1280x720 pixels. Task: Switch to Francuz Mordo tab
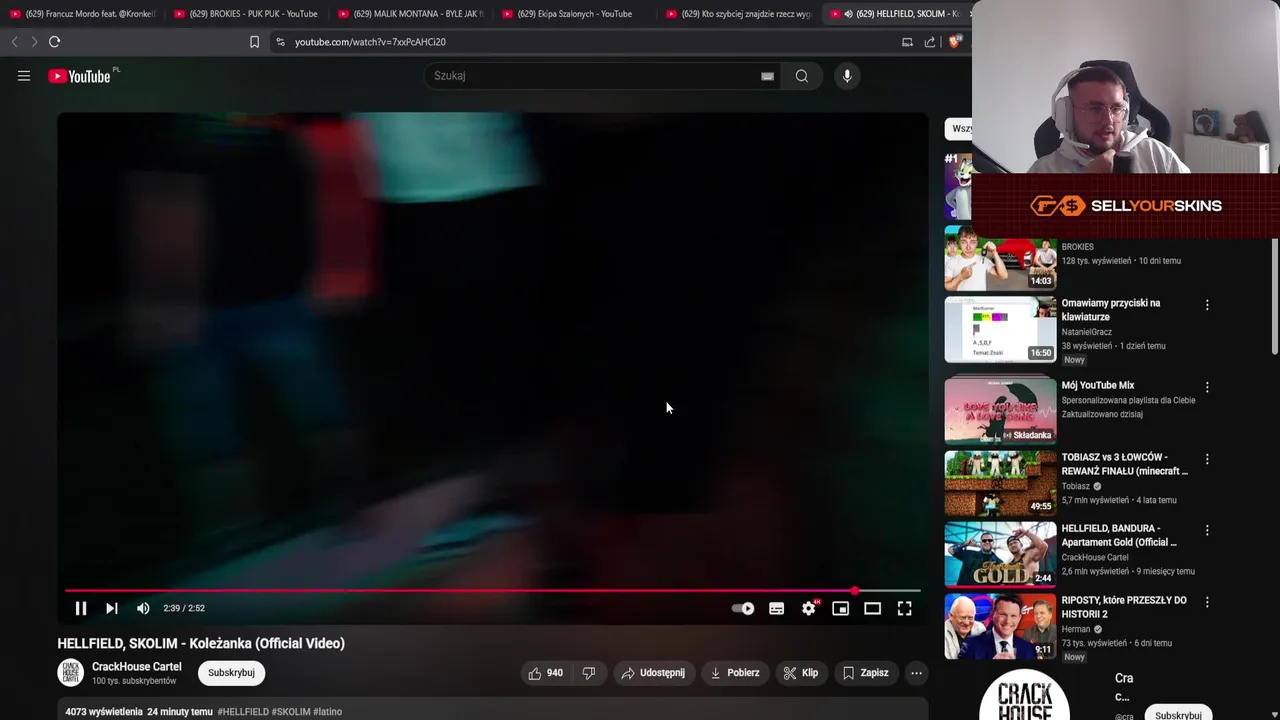[82, 14]
